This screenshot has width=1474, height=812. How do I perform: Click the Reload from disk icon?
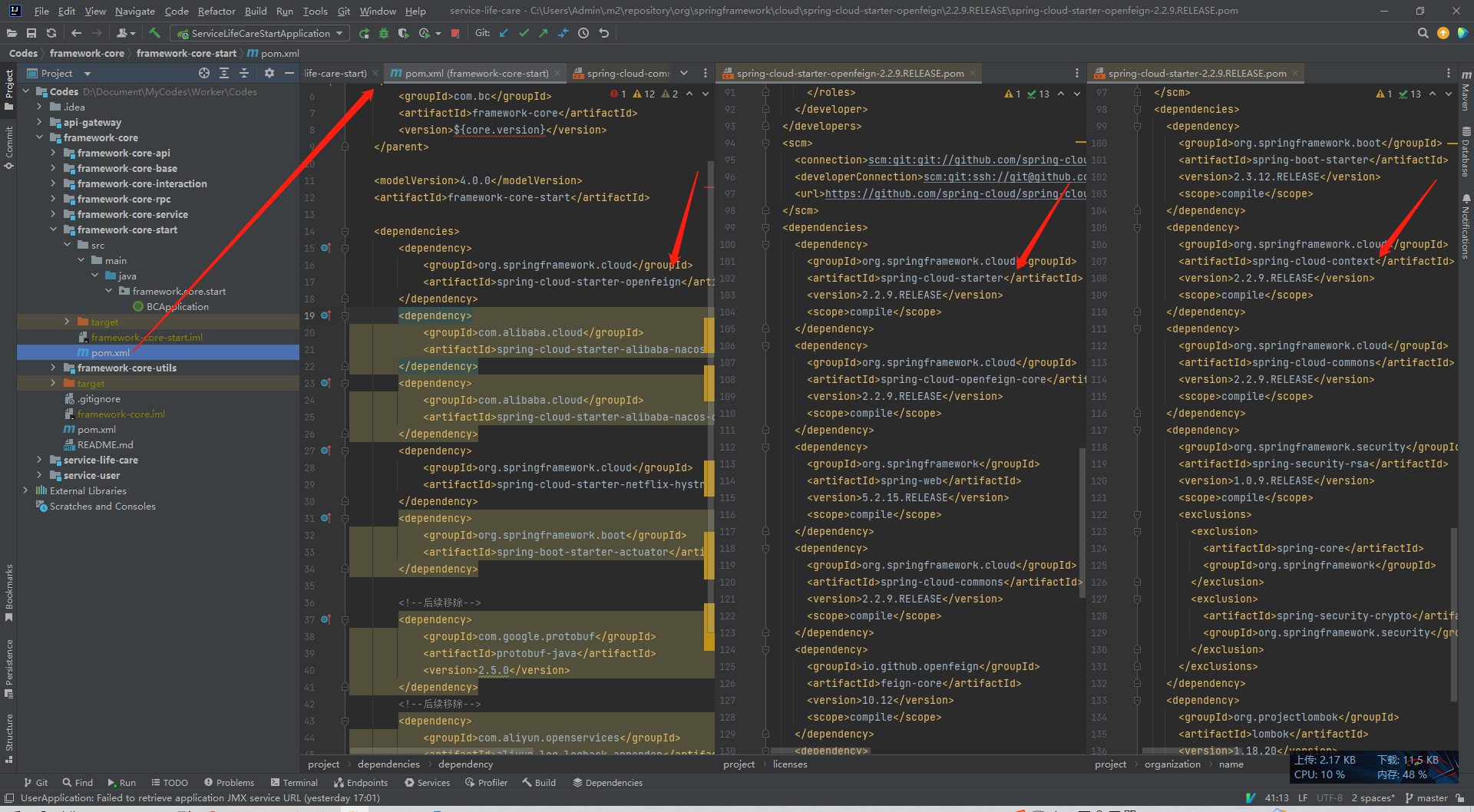click(x=51, y=33)
